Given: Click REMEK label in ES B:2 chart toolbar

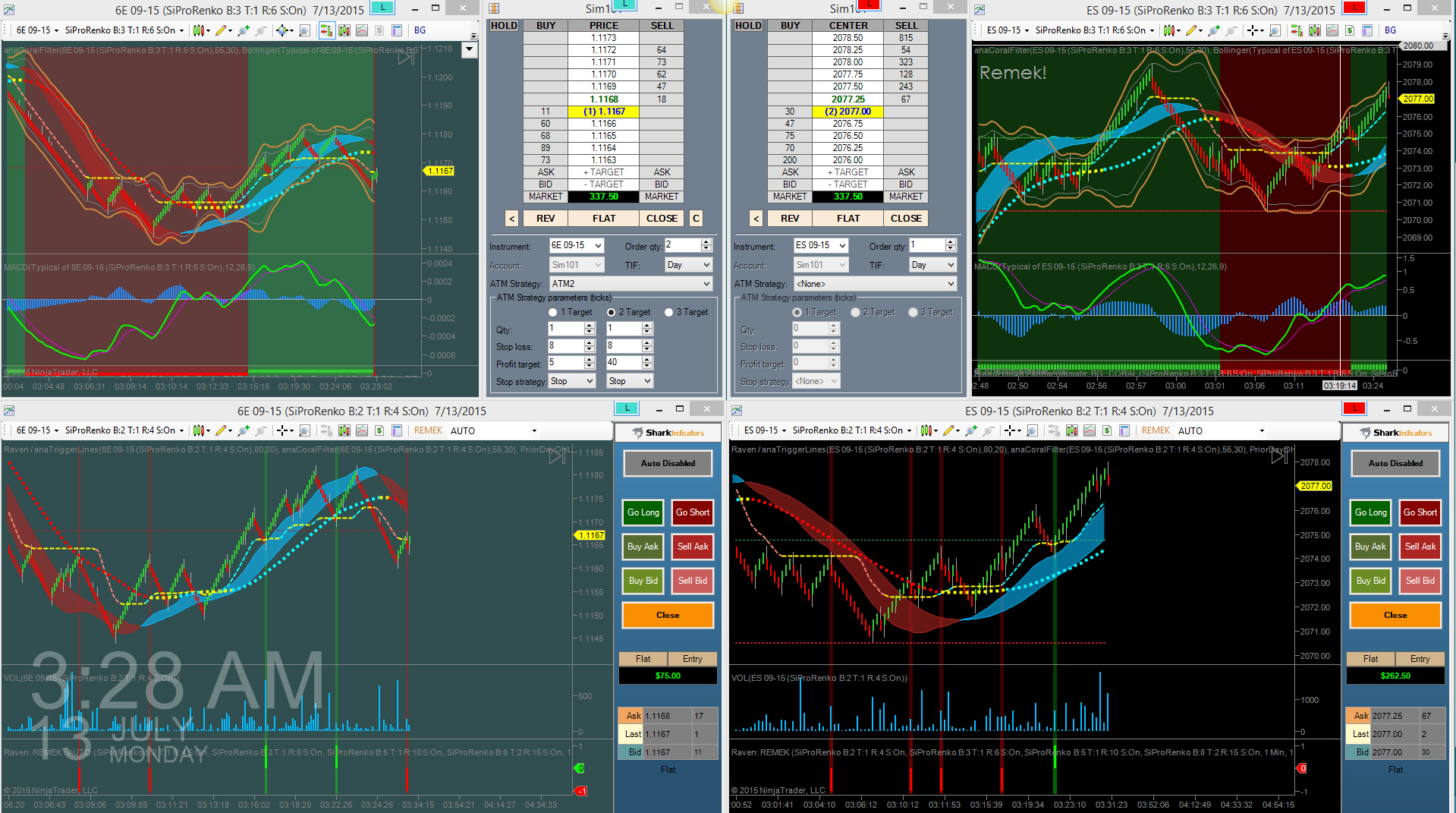Looking at the screenshot, I should [x=1156, y=430].
